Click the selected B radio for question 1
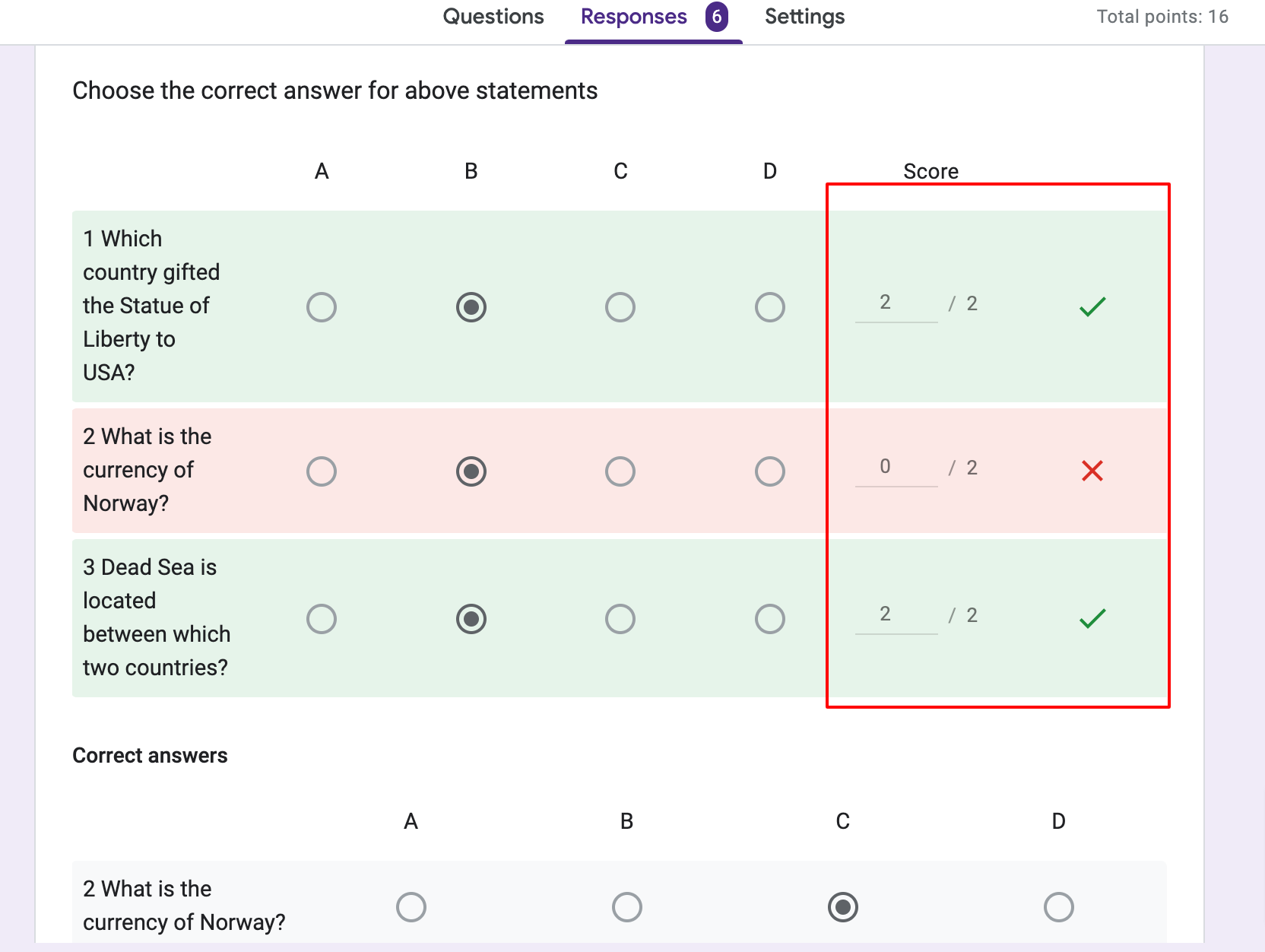Image resolution: width=1265 pixels, height=952 pixels. [x=471, y=307]
